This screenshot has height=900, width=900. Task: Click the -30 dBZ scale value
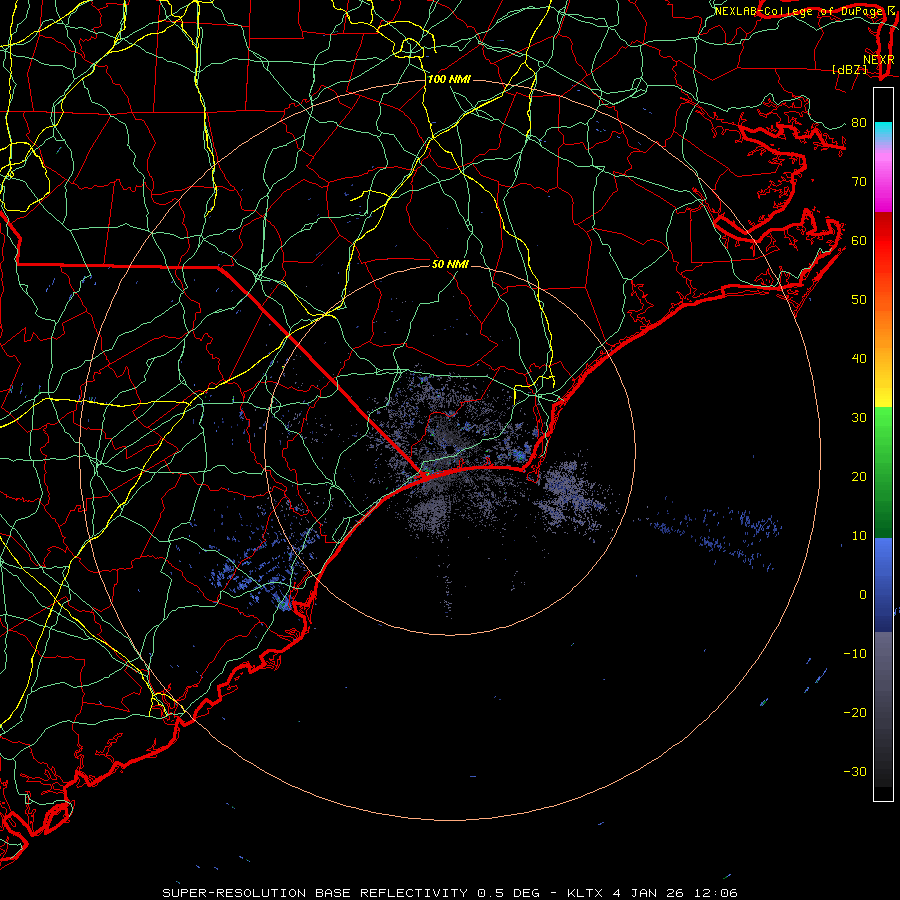point(855,771)
